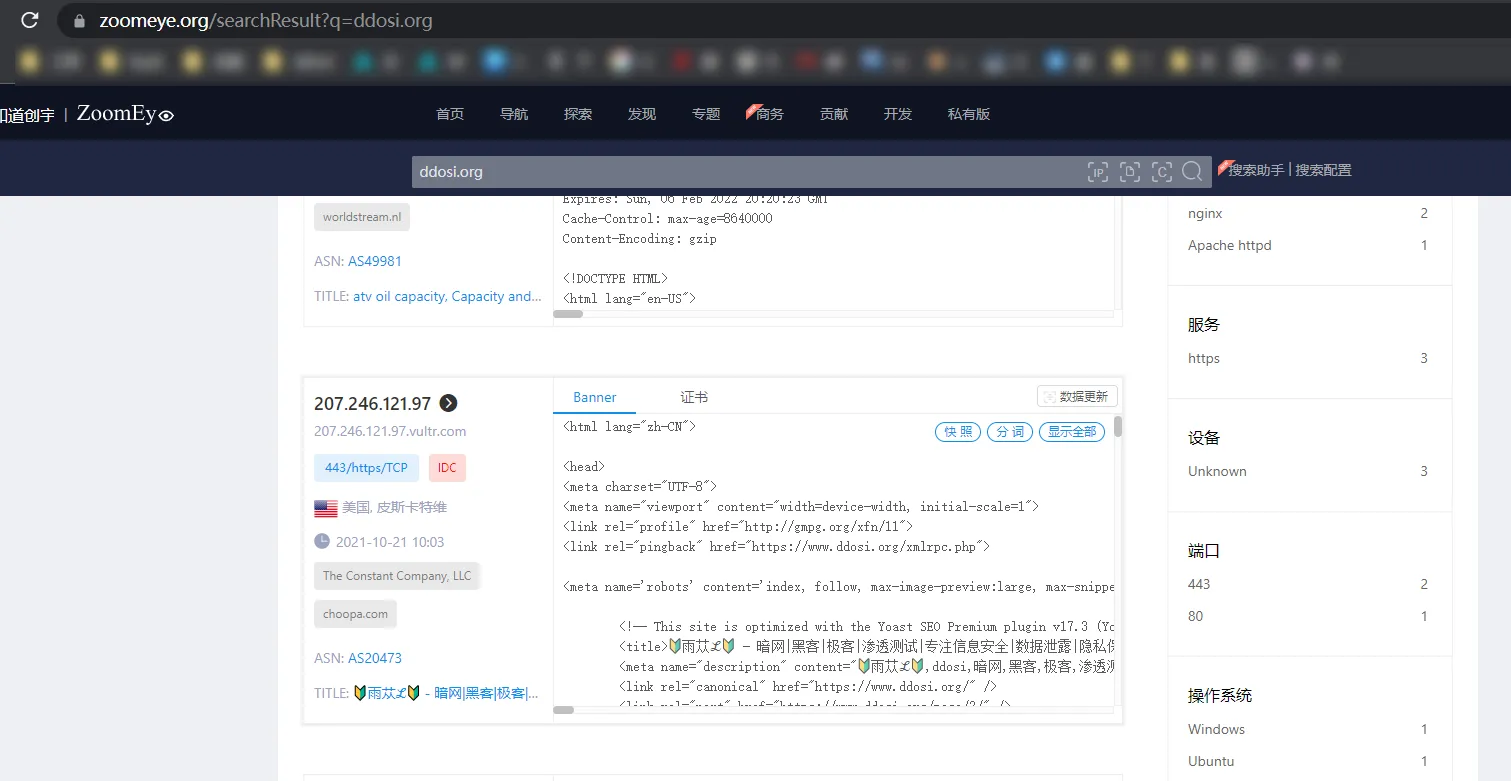This screenshot has height=781, width=1511.
Task: Click the worldstream.nl tag
Action: pos(362,217)
